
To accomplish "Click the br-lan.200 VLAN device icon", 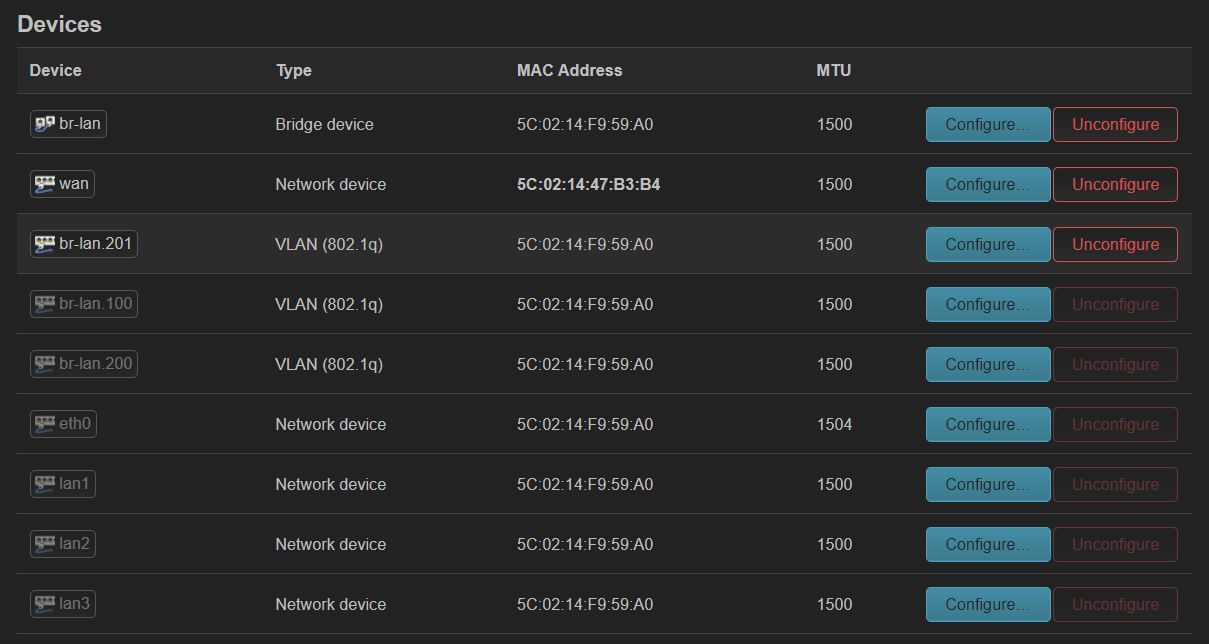I will point(45,364).
